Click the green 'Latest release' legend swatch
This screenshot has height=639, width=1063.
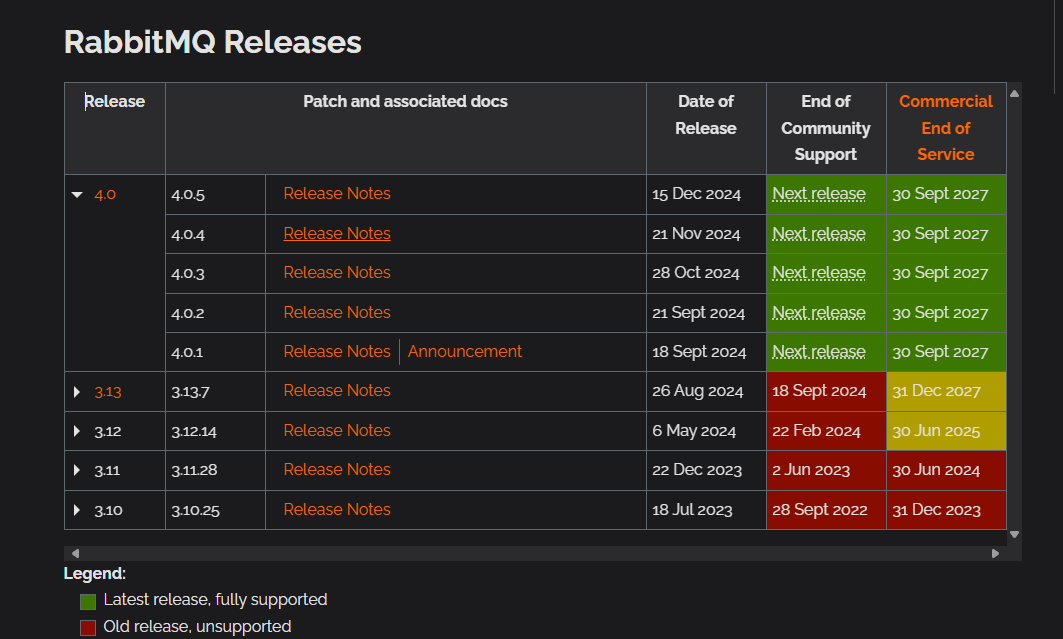click(x=88, y=602)
